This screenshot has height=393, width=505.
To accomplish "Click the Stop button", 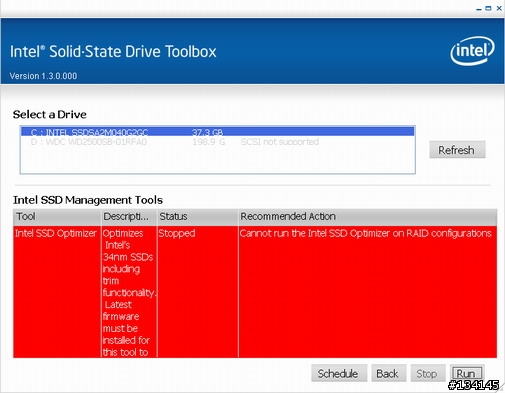I will click(x=428, y=373).
